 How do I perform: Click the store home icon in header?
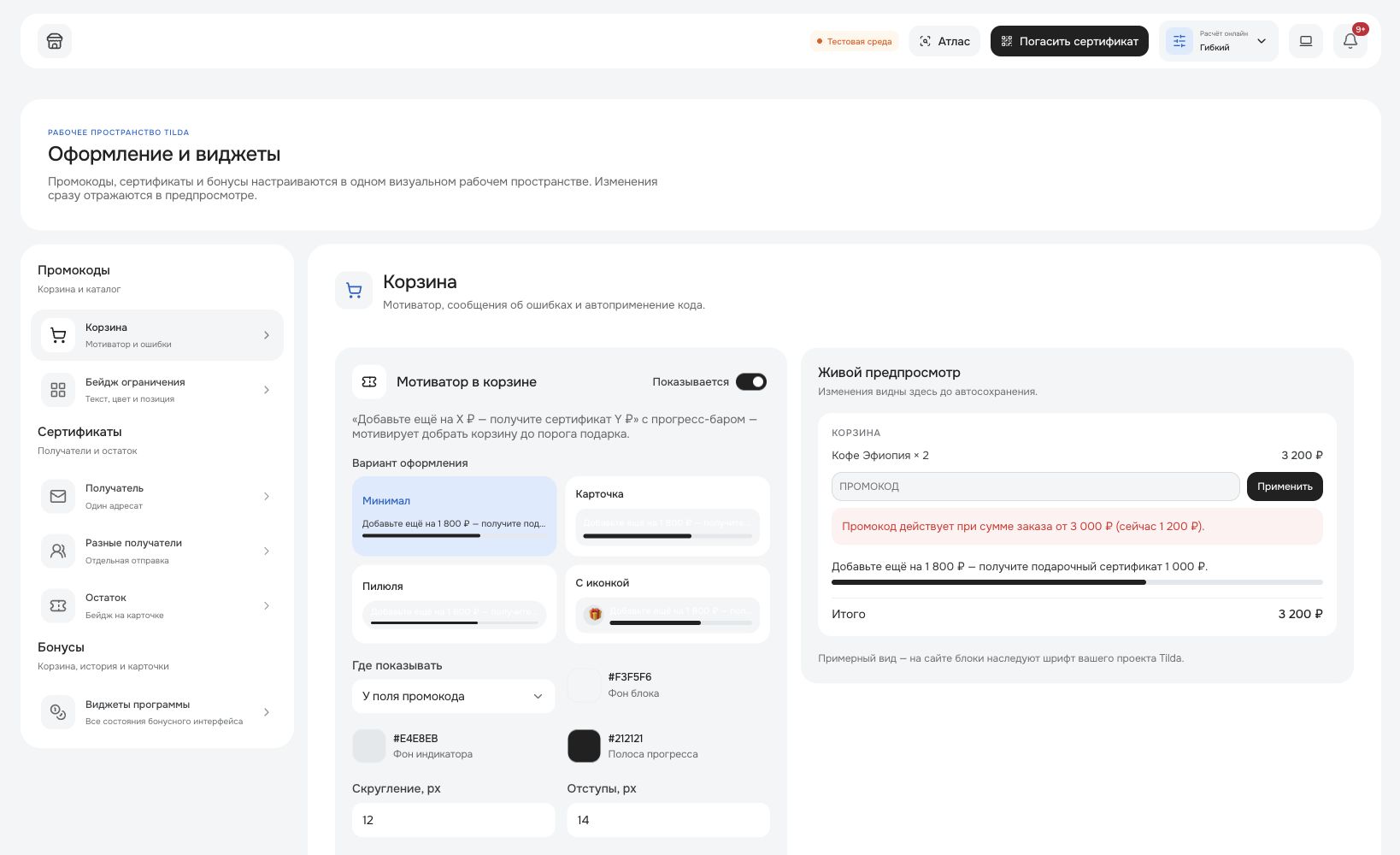(55, 41)
